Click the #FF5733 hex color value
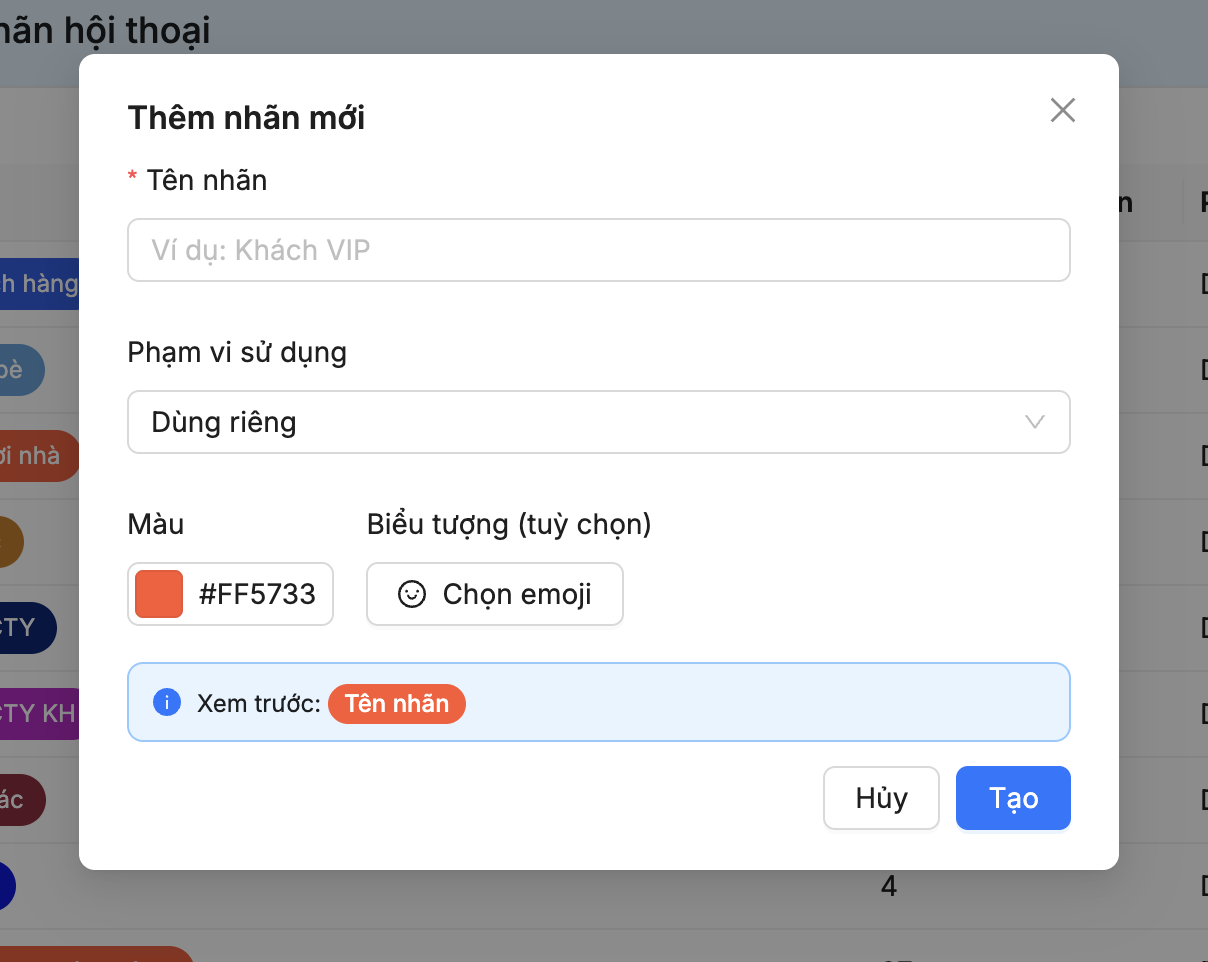The height and width of the screenshot is (962, 1208). 257,594
